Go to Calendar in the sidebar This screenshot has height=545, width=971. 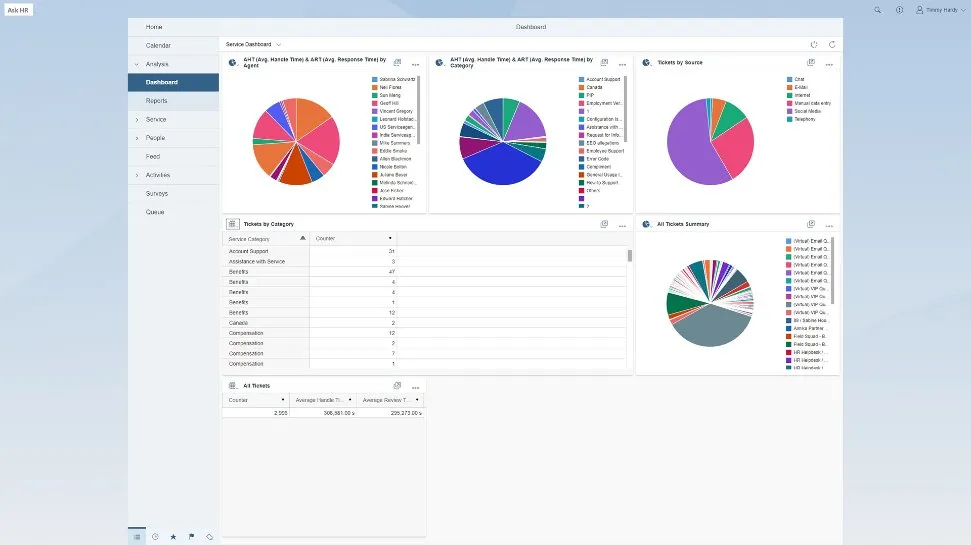[158, 46]
